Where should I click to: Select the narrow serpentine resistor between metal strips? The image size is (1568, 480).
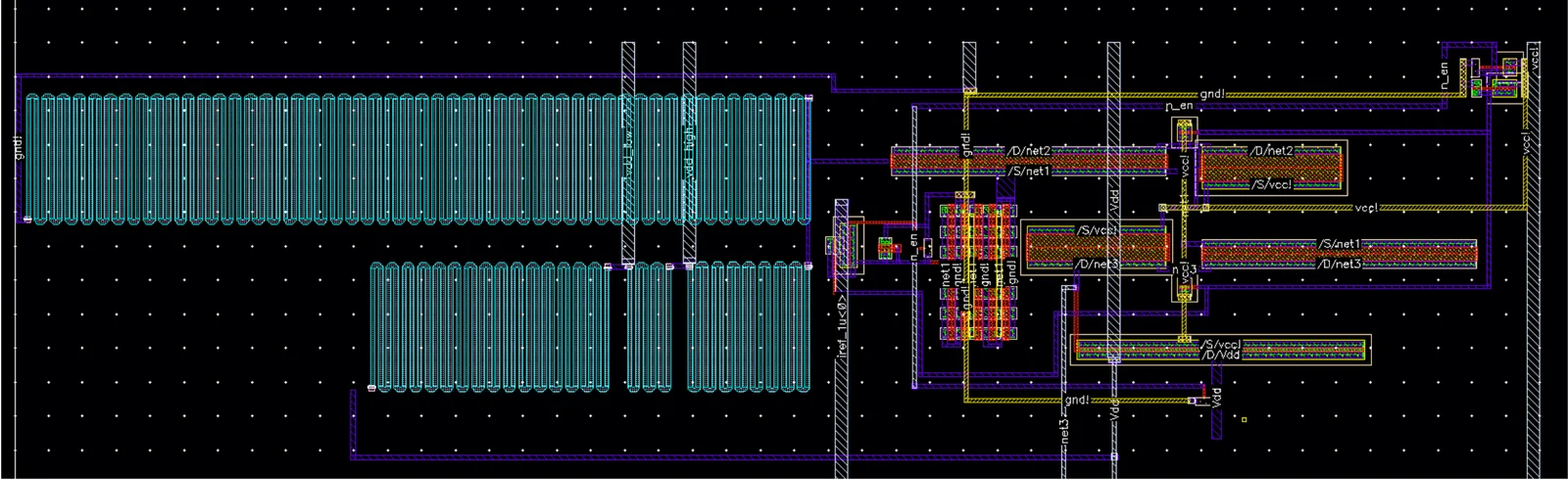649,327
